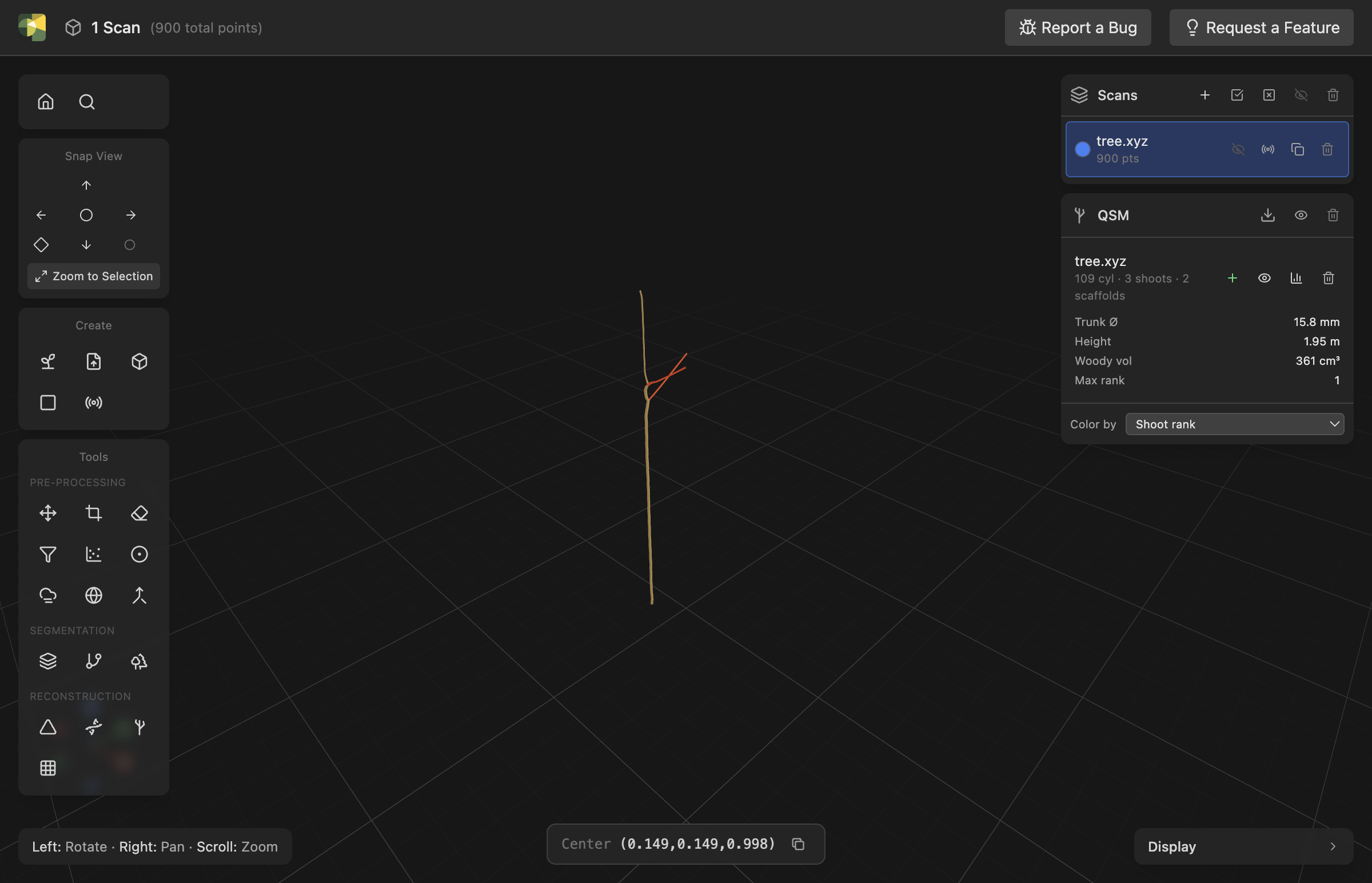Toggle the eye icon in the QSM header

click(x=1302, y=216)
